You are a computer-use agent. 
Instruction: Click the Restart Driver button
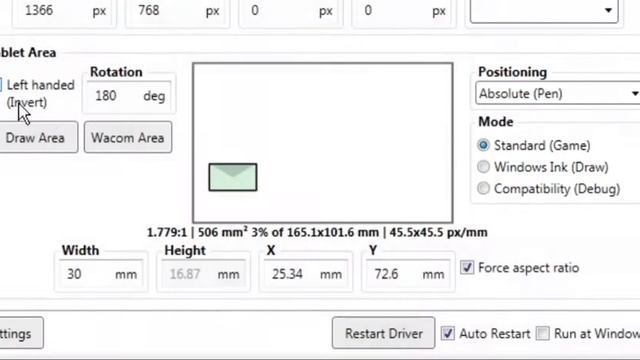pyautogui.click(x=384, y=333)
